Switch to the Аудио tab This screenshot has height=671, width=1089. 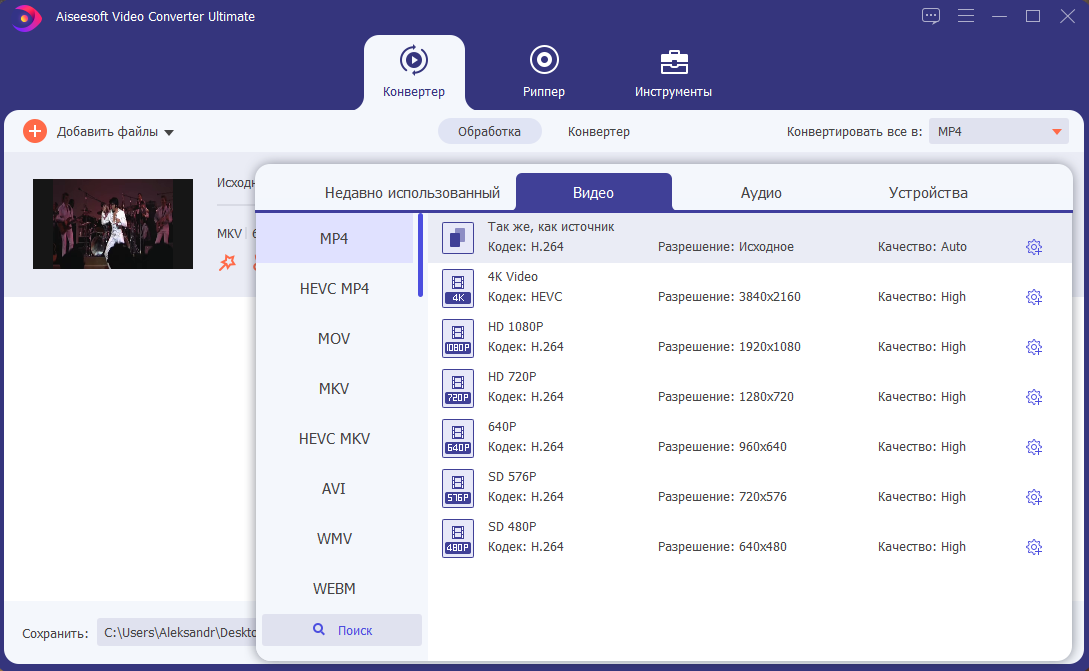click(761, 193)
